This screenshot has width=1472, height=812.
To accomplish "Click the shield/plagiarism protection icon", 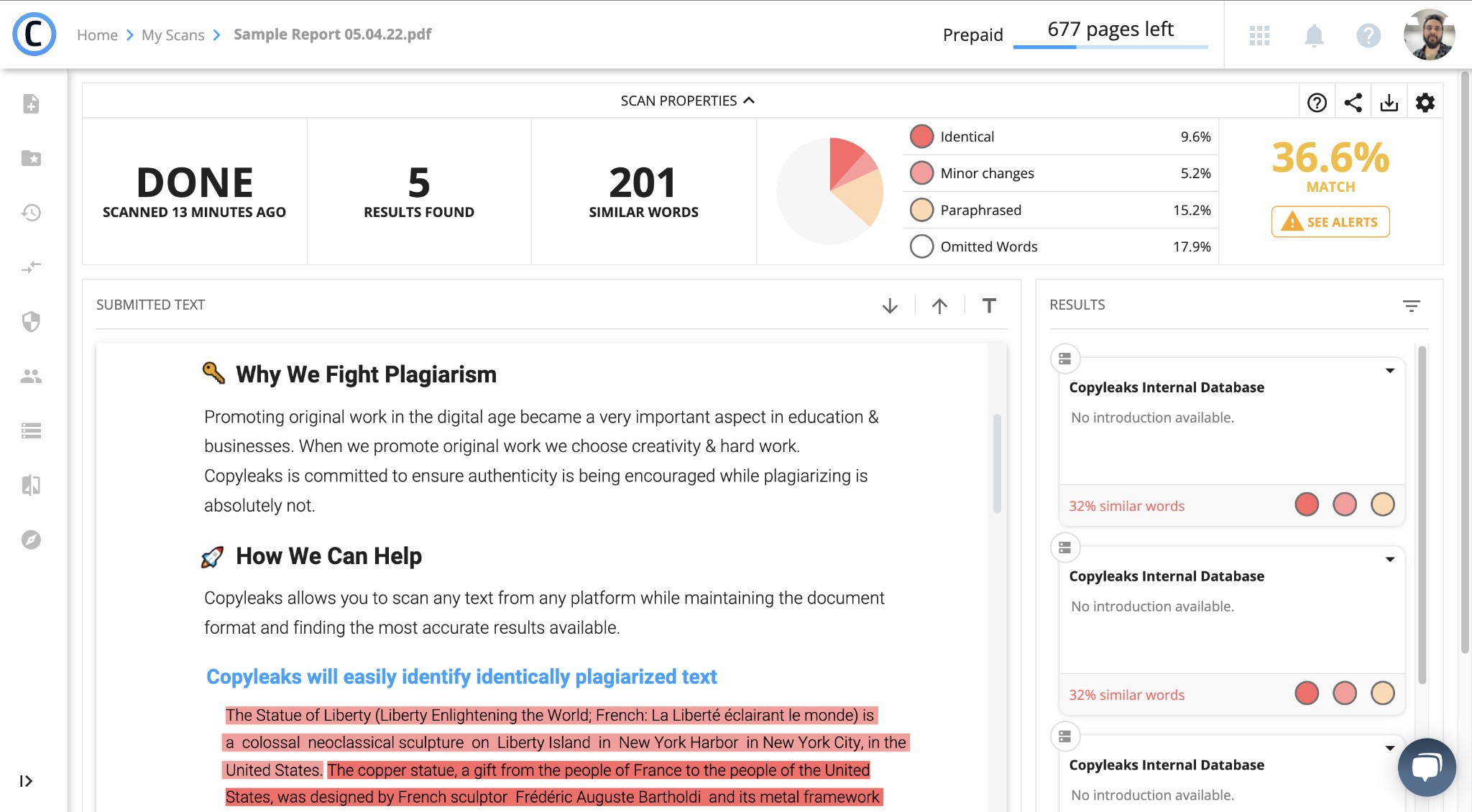I will click(30, 322).
